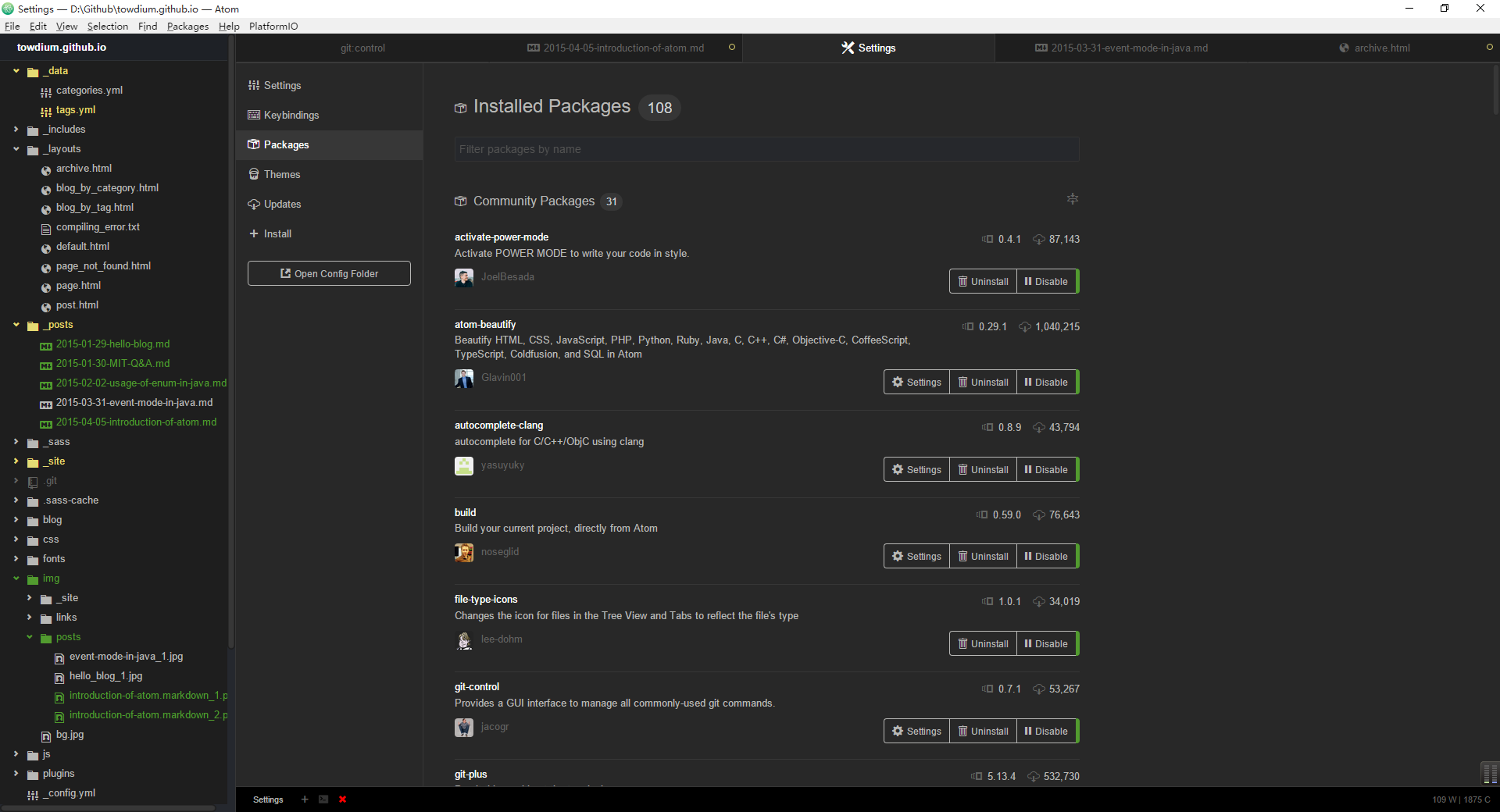Open tags.yml in tree view
1500x812 pixels.
click(x=76, y=110)
